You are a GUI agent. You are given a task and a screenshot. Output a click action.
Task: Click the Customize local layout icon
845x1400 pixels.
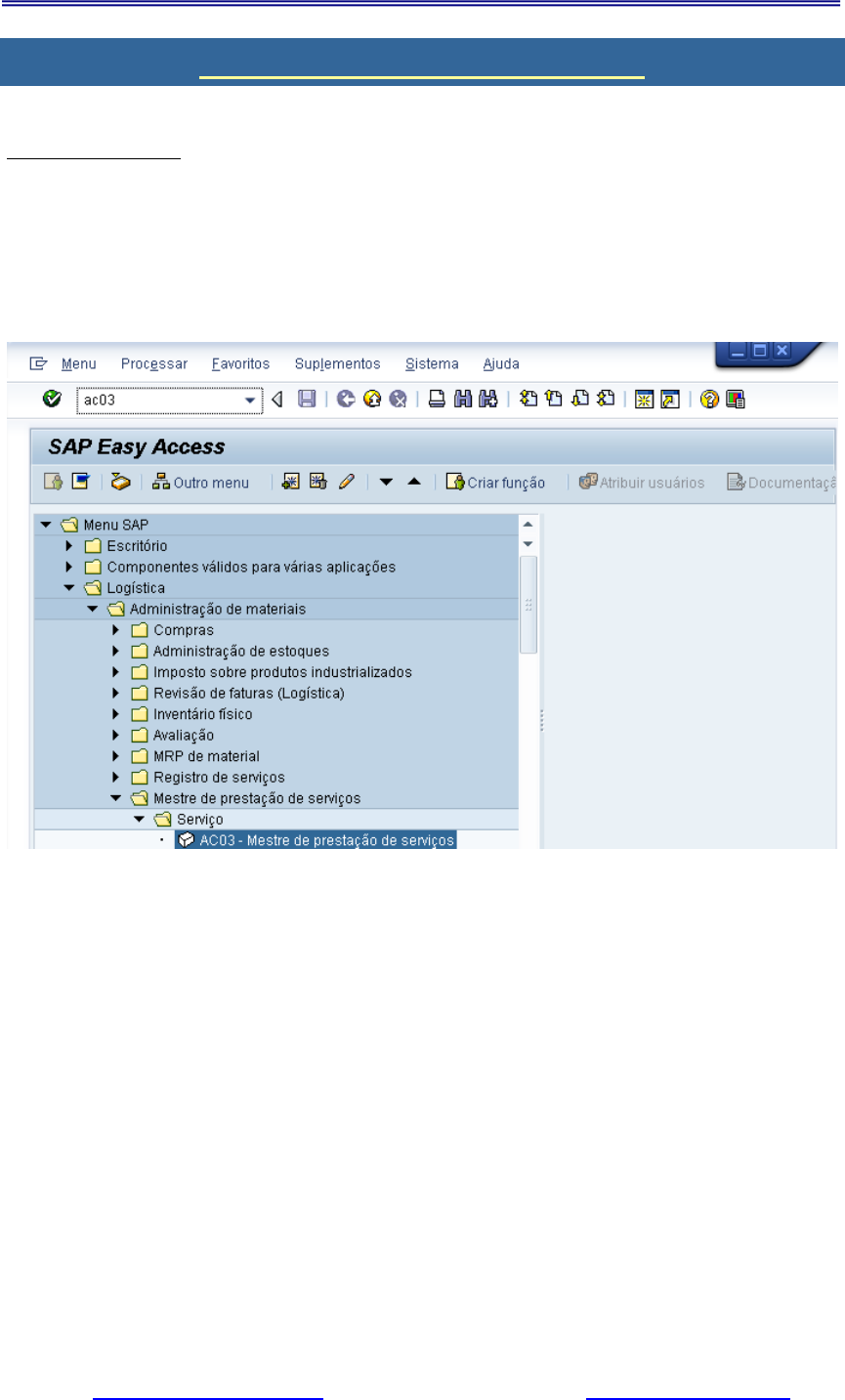(x=736, y=399)
